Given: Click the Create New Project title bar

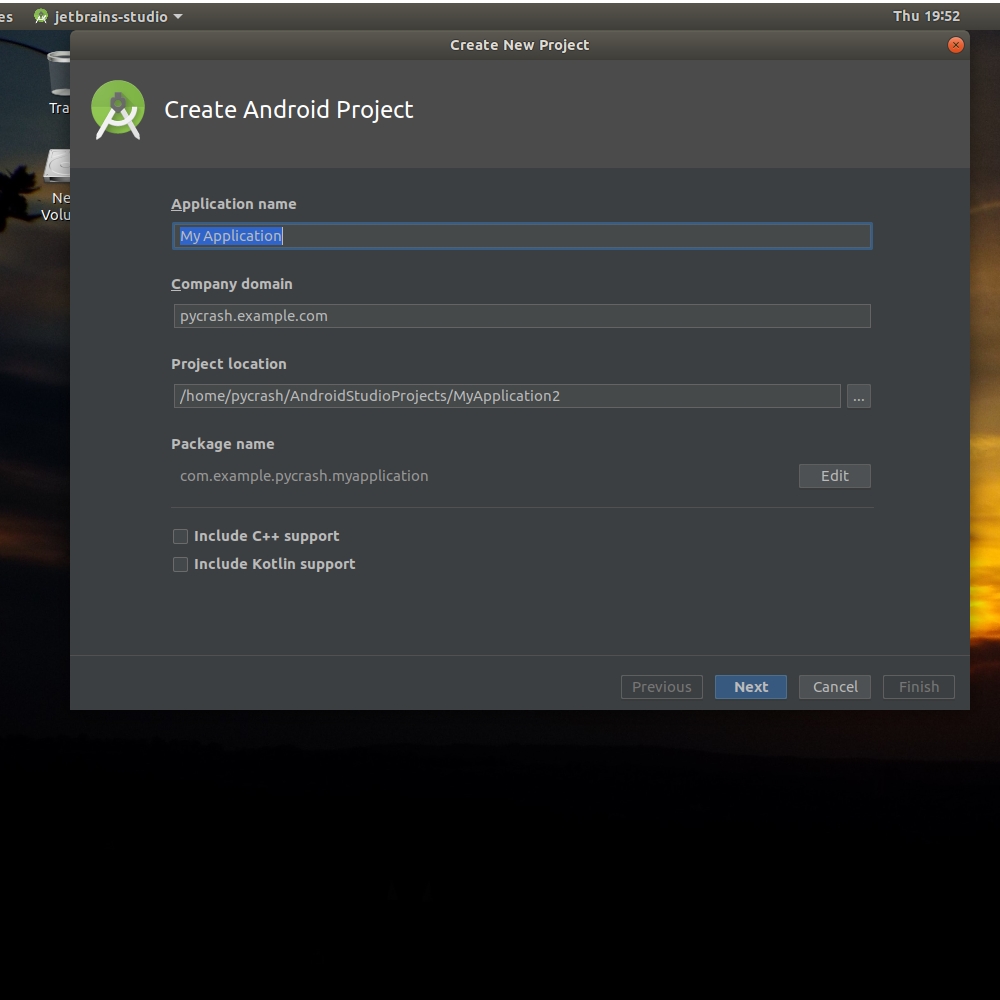Looking at the screenshot, I should (x=519, y=44).
